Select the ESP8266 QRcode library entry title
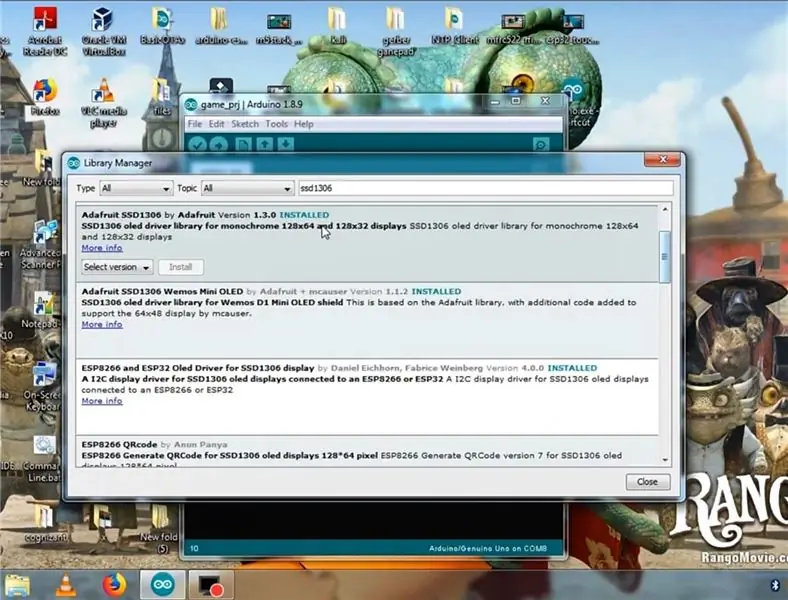This screenshot has width=788, height=600. click(x=119, y=445)
